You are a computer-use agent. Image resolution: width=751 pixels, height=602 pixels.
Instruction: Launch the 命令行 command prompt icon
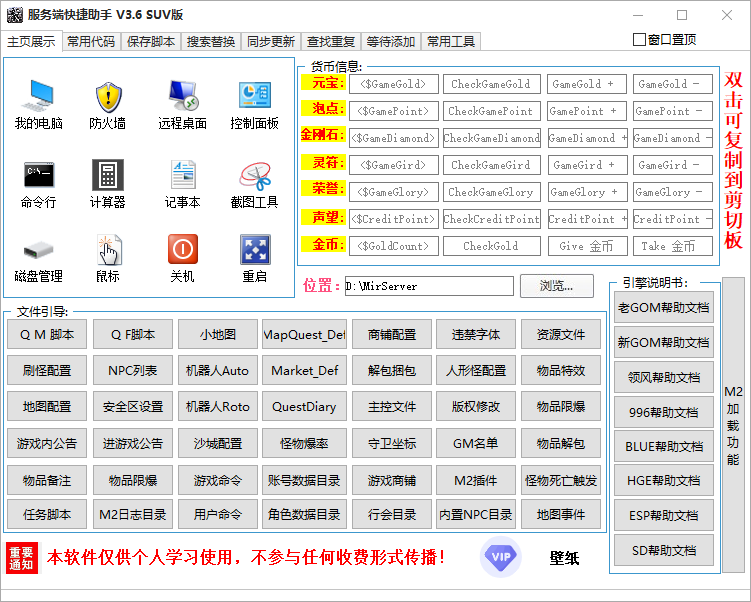39,175
